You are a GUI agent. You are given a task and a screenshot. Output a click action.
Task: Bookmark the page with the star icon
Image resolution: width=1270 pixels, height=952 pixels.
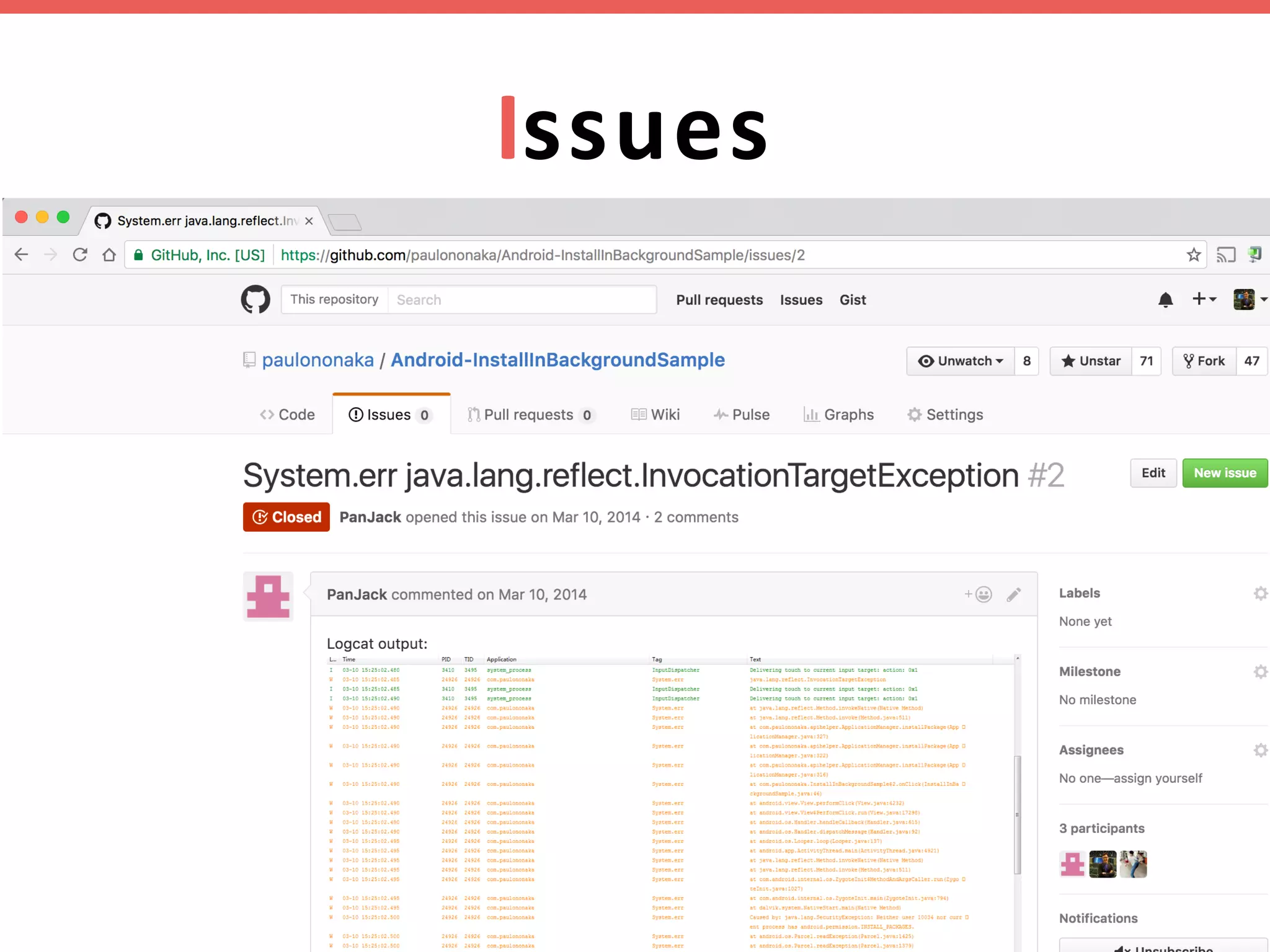(1194, 255)
